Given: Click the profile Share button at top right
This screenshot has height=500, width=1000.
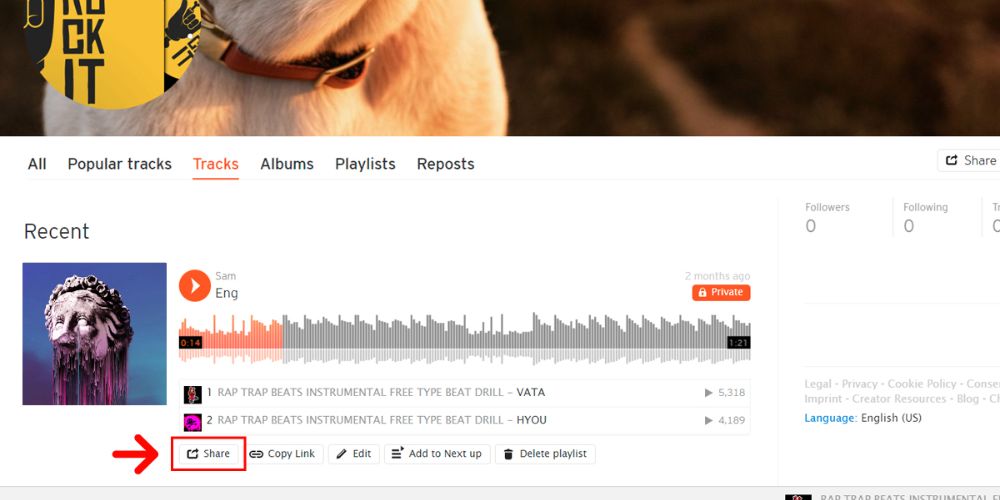Looking at the screenshot, I should 969,160.
